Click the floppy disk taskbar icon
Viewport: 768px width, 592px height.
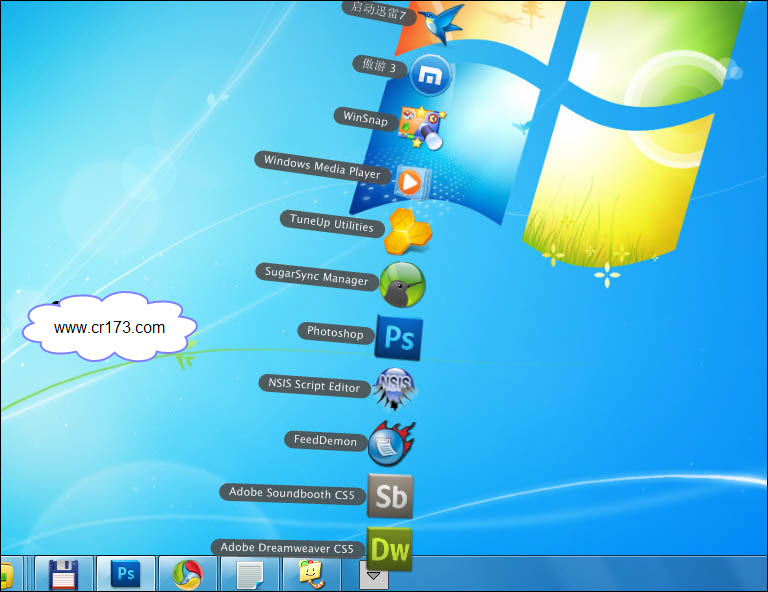point(64,574)
